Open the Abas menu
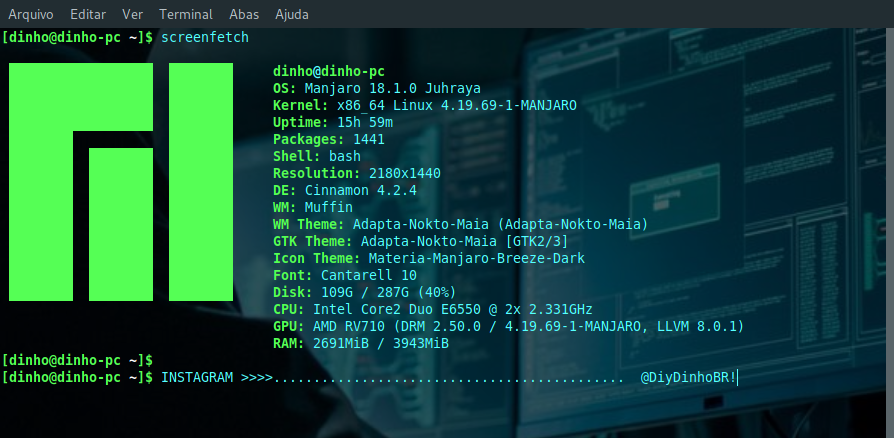Image resolution: width=894 pixels, height=438 pixels. [x=244, y=14]
